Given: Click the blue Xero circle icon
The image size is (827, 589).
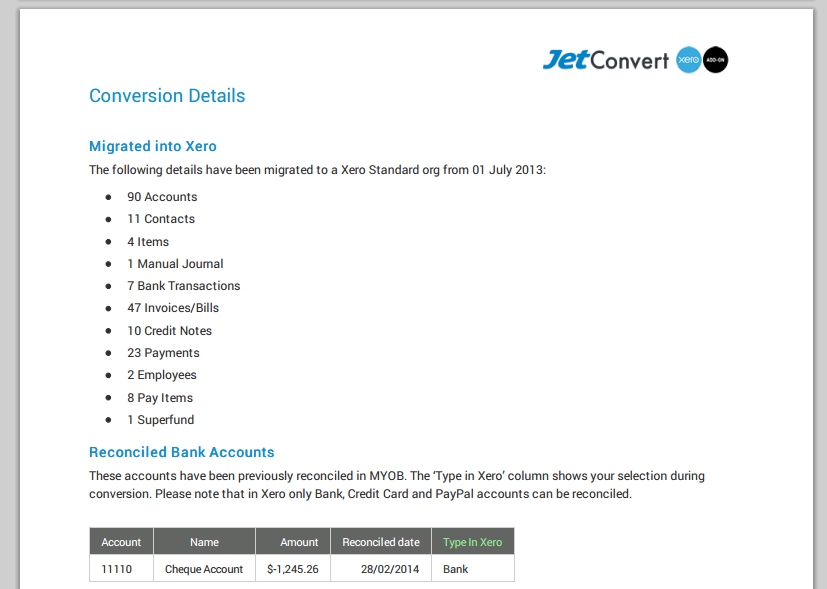Looking at the screenshot, I should 687,60.
